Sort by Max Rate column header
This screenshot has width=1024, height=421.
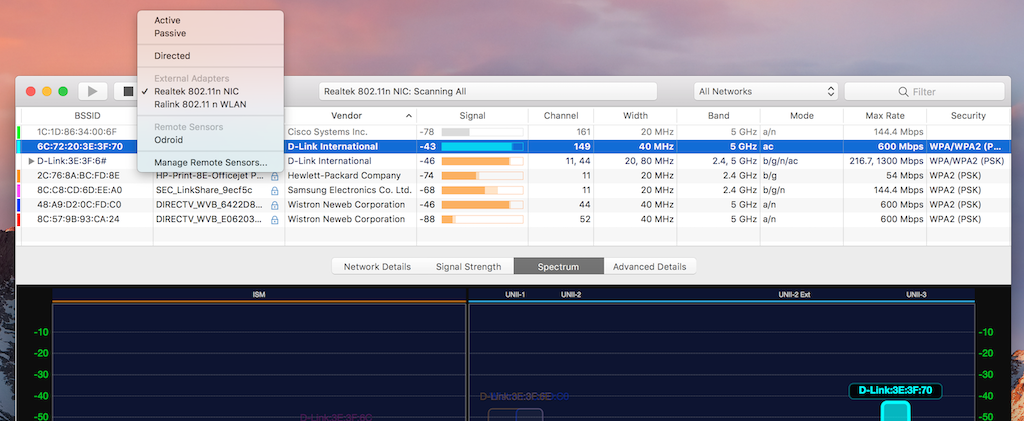tap(885, 116)
